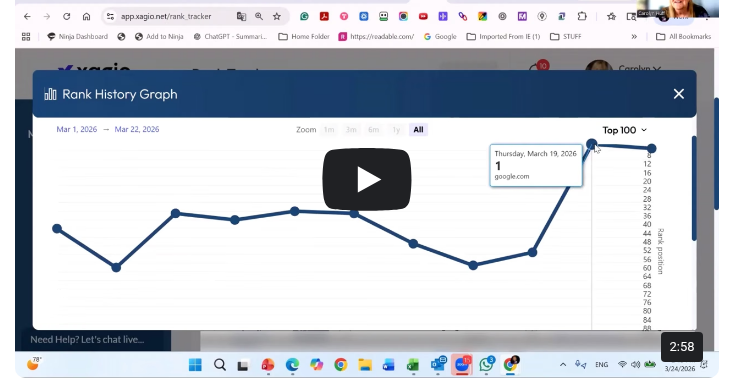Viewport: 735px width, 378px height.
Task: Open the Imported From IE (1) folder
Action: tap(503, 37)
